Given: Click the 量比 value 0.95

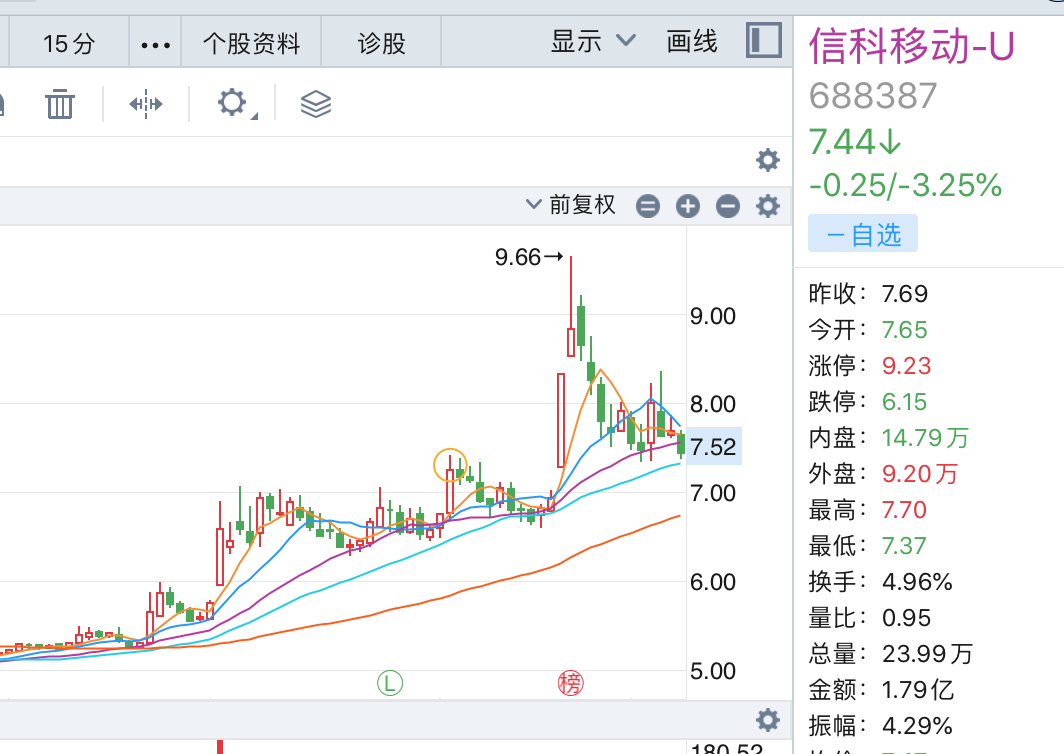Looking at the screenshot, I should pos(906,618).
